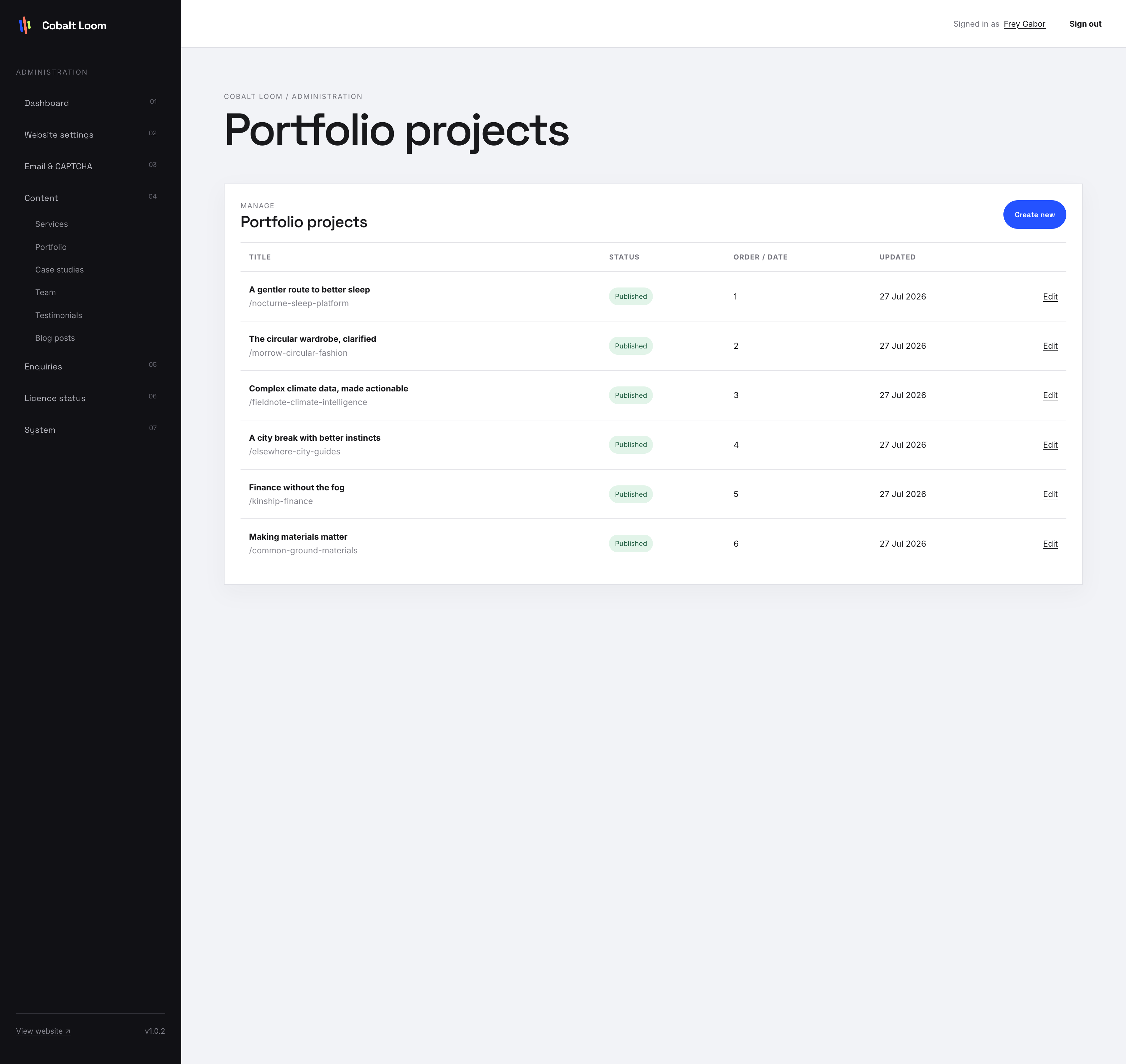Click the TITLE column header
The height and width of the screenshot is (1064, 1126).
(260, 257)
